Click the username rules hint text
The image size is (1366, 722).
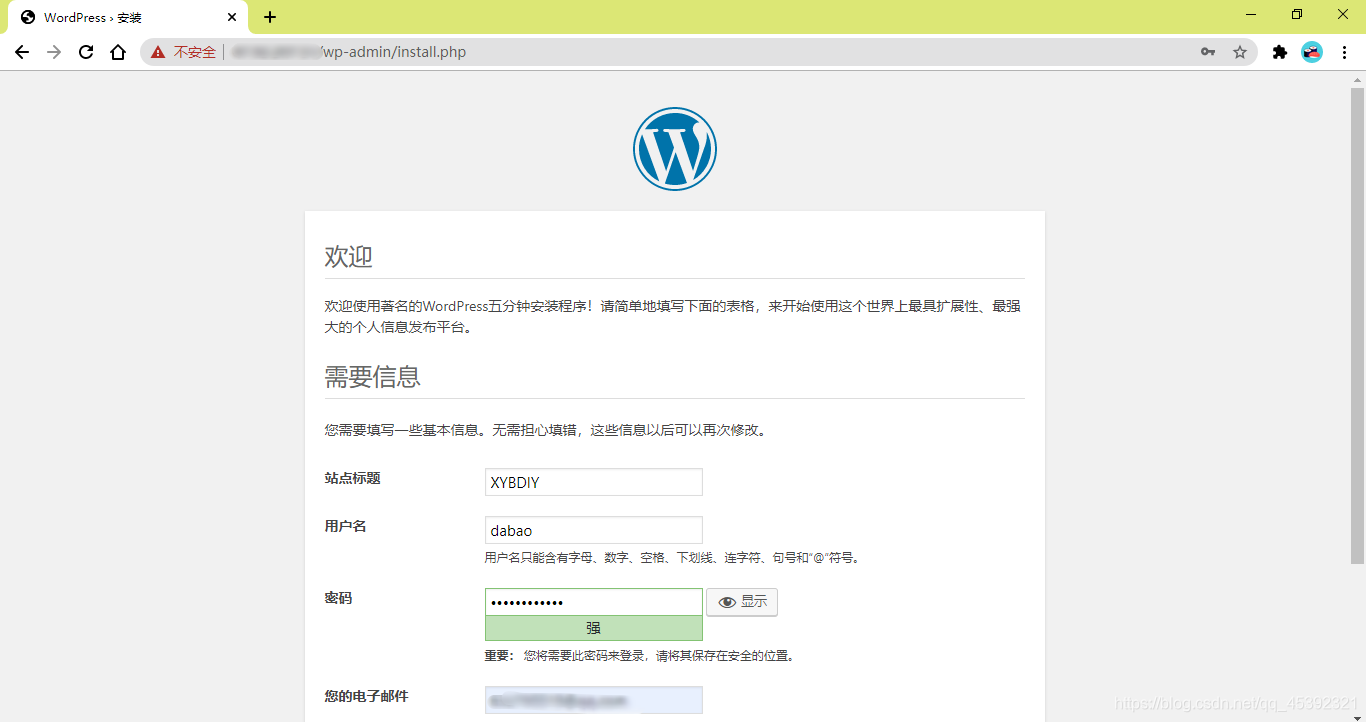point(673,558)
